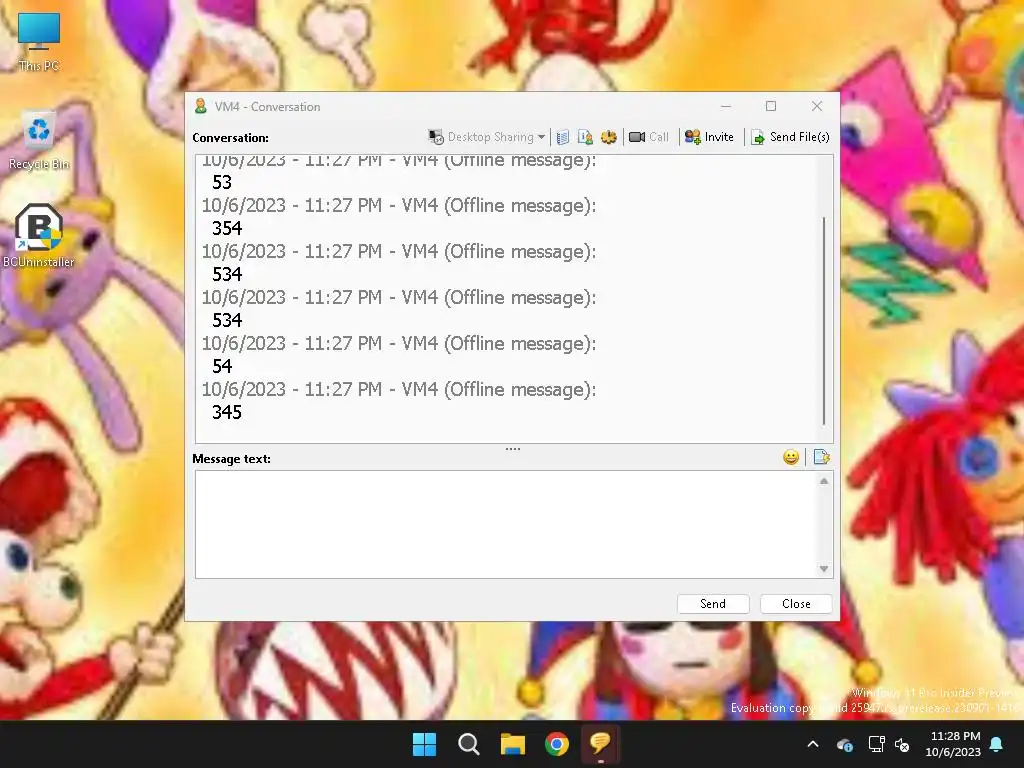The width and height of the screenshot is (1024, 768).
Task: Invite users to the conversation
Action: (x=709, y=137)
